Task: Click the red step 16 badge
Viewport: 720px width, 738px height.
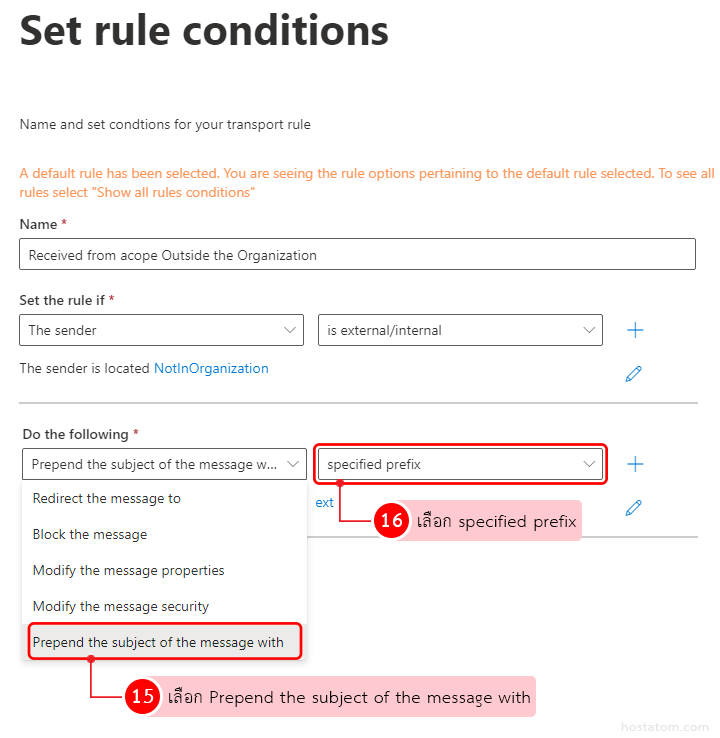Action: (391, 521)
